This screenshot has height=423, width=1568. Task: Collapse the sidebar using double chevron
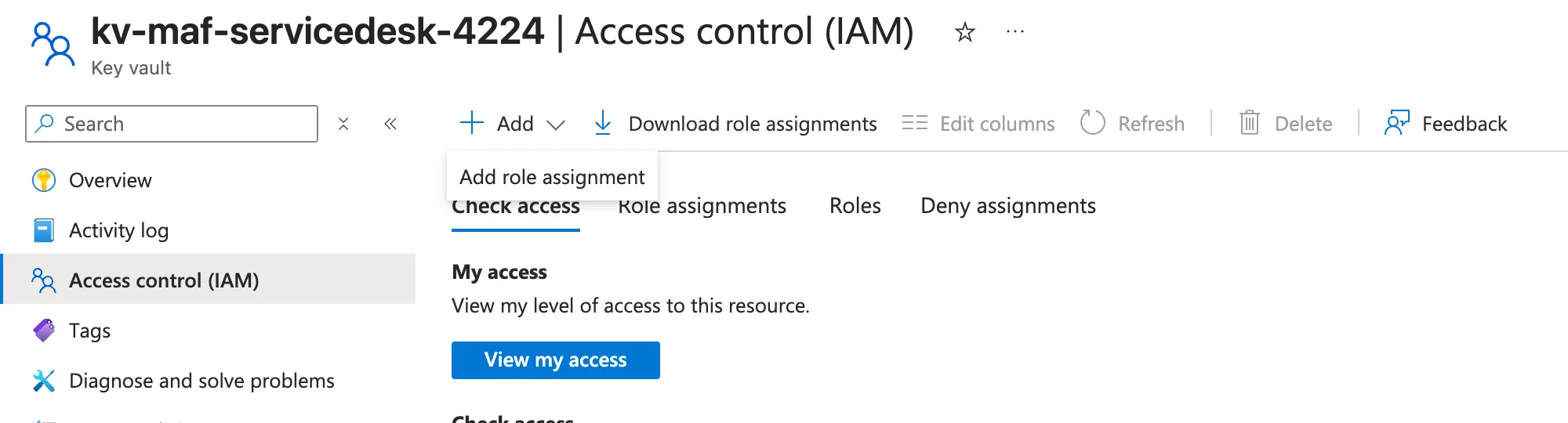pyautogui.click(x=390, y=124)
